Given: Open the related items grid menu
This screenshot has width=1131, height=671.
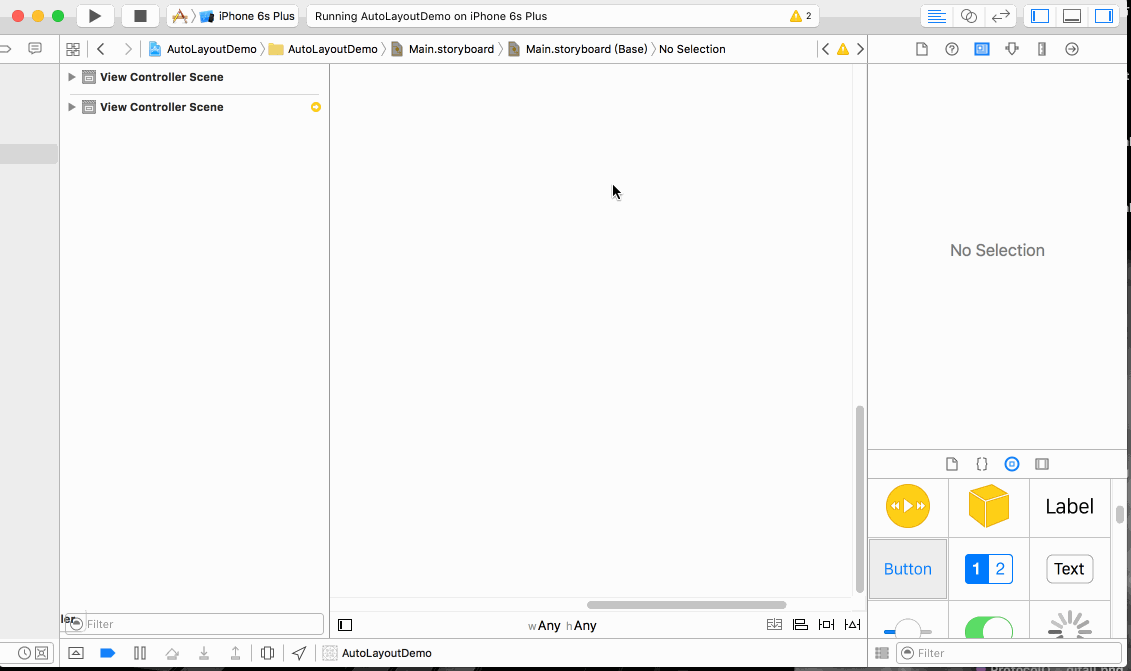Looking at the screenshot, I should point(73,49).
